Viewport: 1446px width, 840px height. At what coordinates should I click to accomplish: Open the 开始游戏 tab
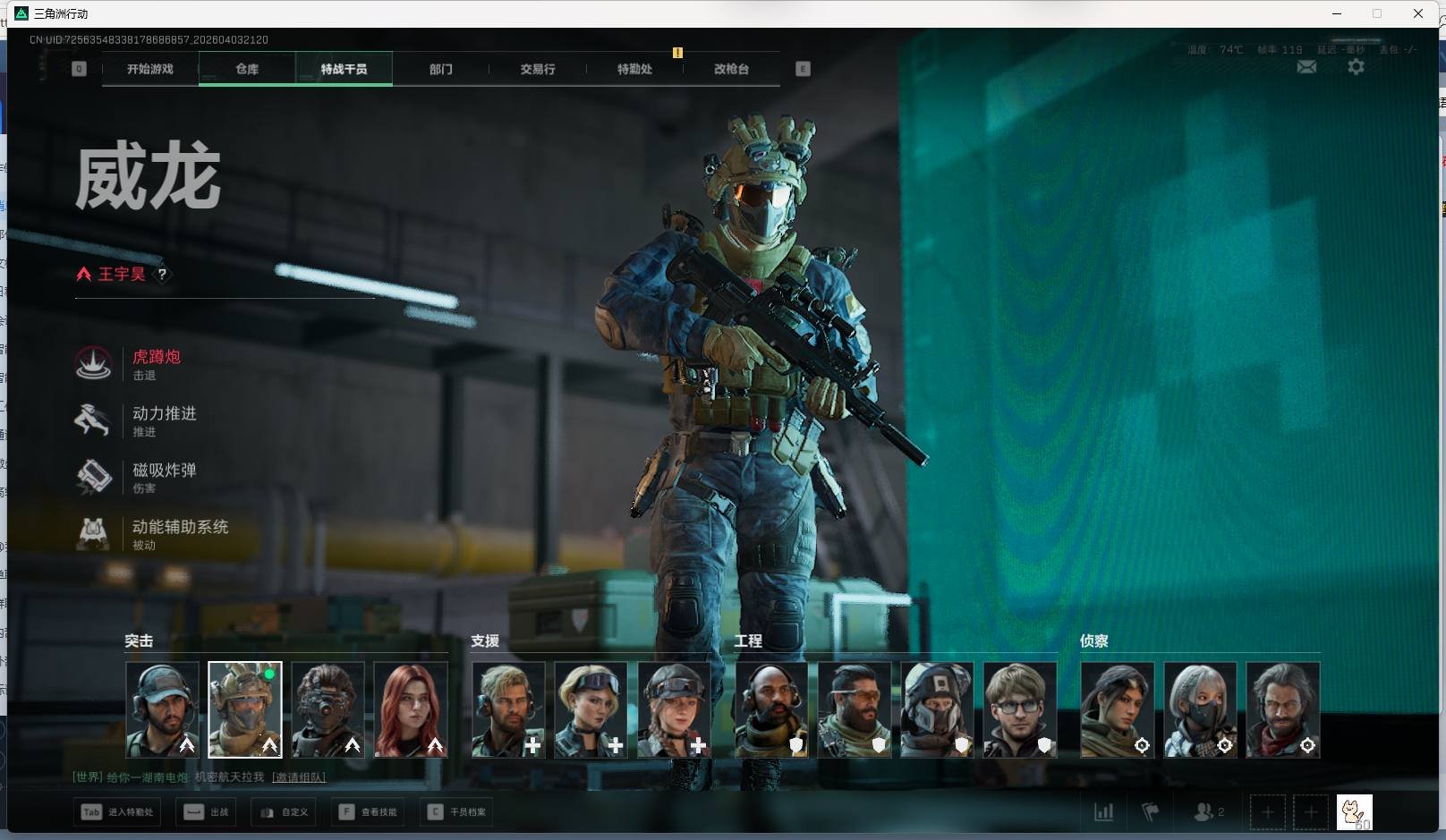(x=150, y=69)
